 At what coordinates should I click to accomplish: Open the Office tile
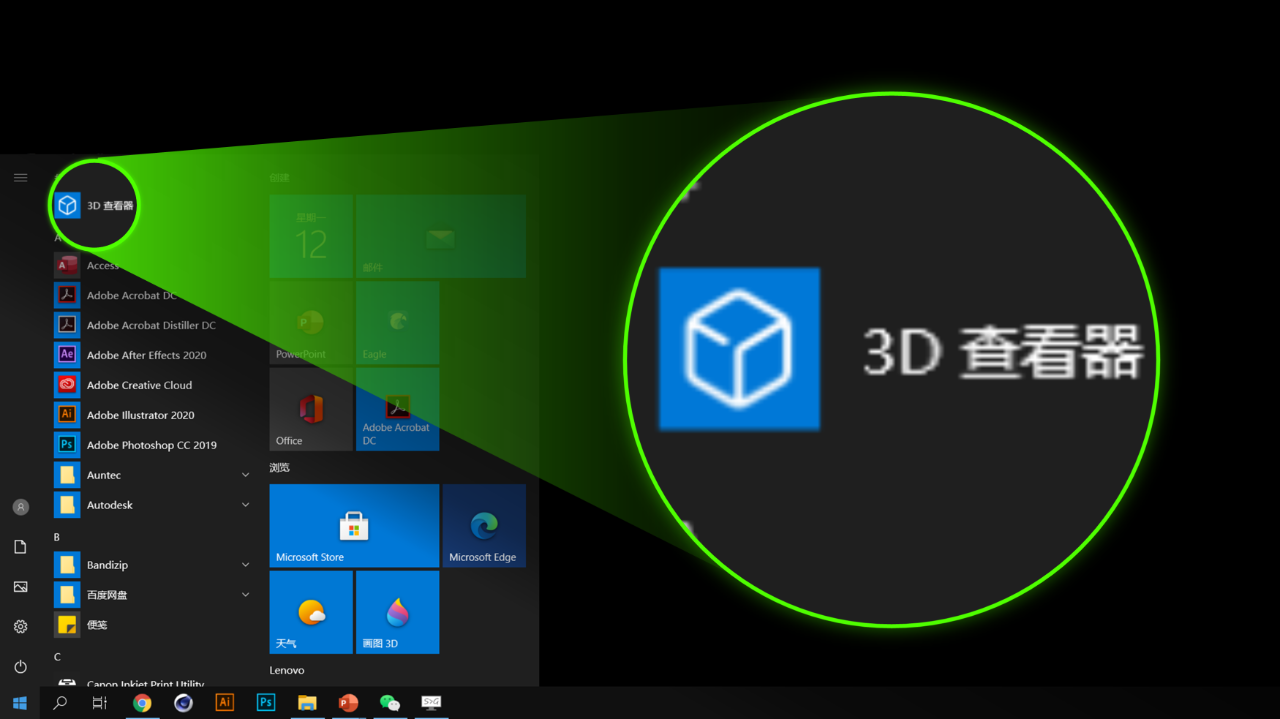point(311,409)
